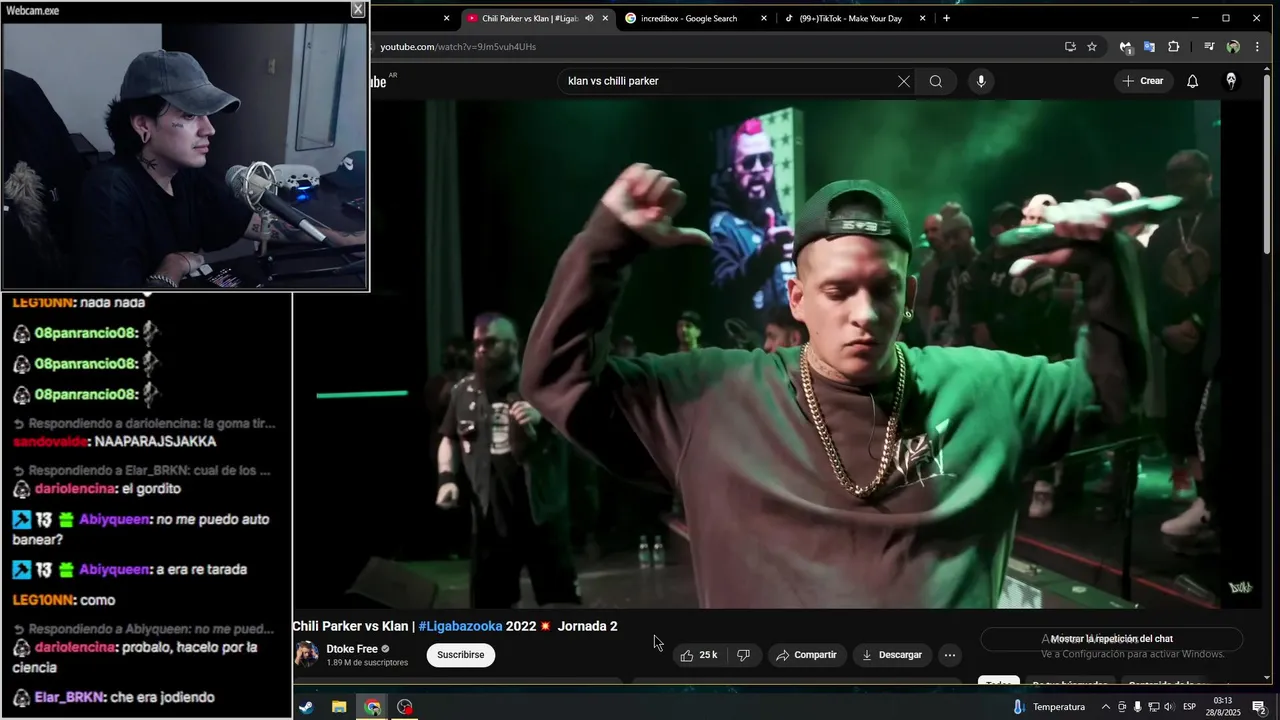Viewport: 1280px width, 720px height.
Task: Open media controls icon in Chrome toolbar
Action: point(1209,46)
